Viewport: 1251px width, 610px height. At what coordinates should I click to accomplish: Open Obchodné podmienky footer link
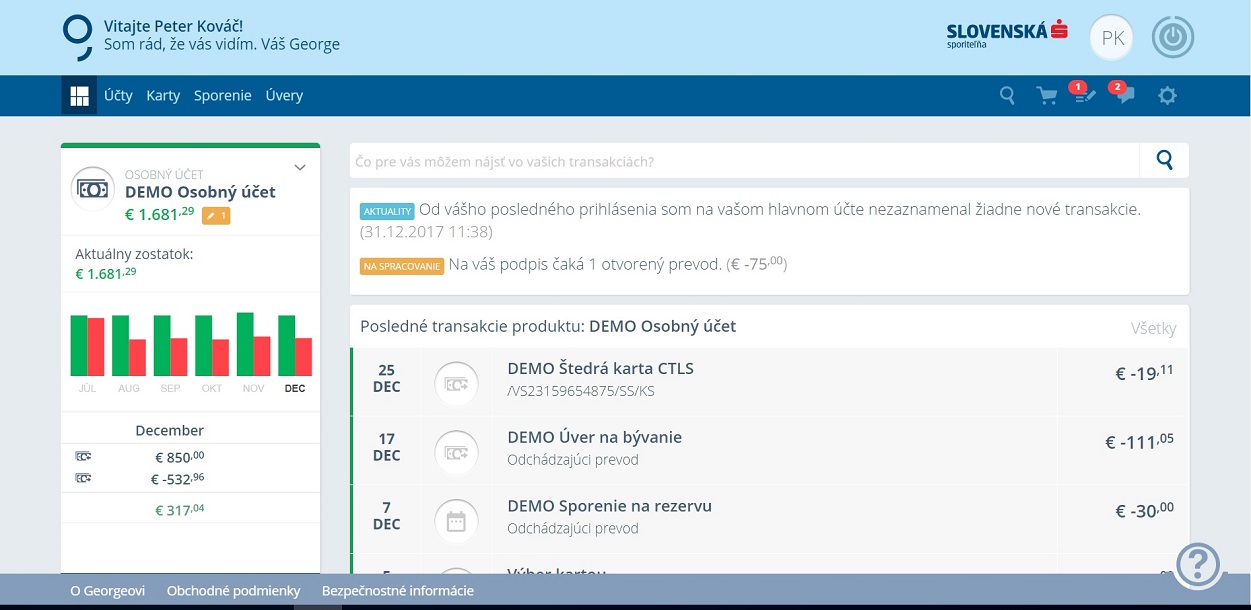[233, 591]
